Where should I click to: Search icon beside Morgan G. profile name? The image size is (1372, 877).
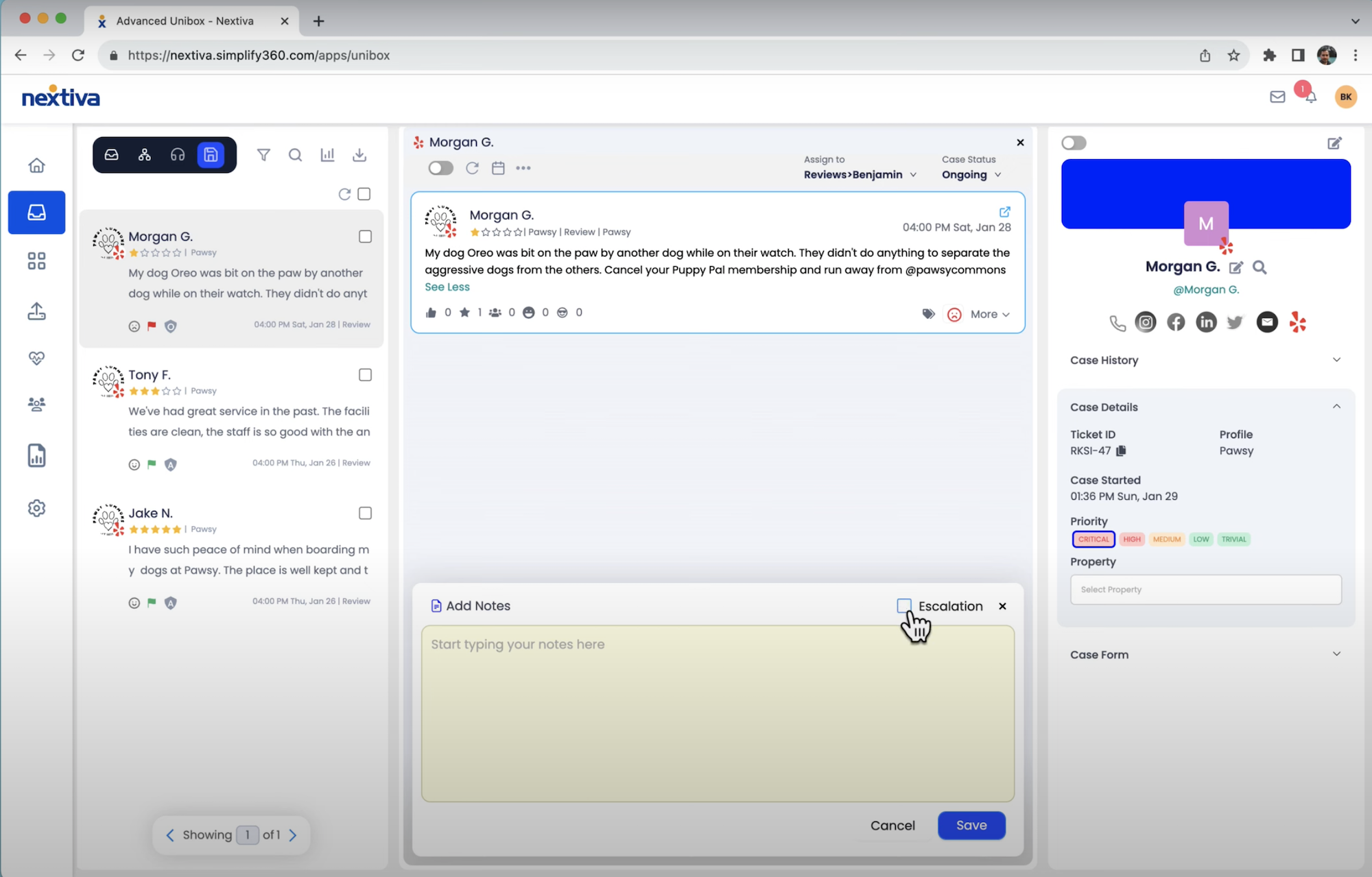click(x=1259, y=267)
